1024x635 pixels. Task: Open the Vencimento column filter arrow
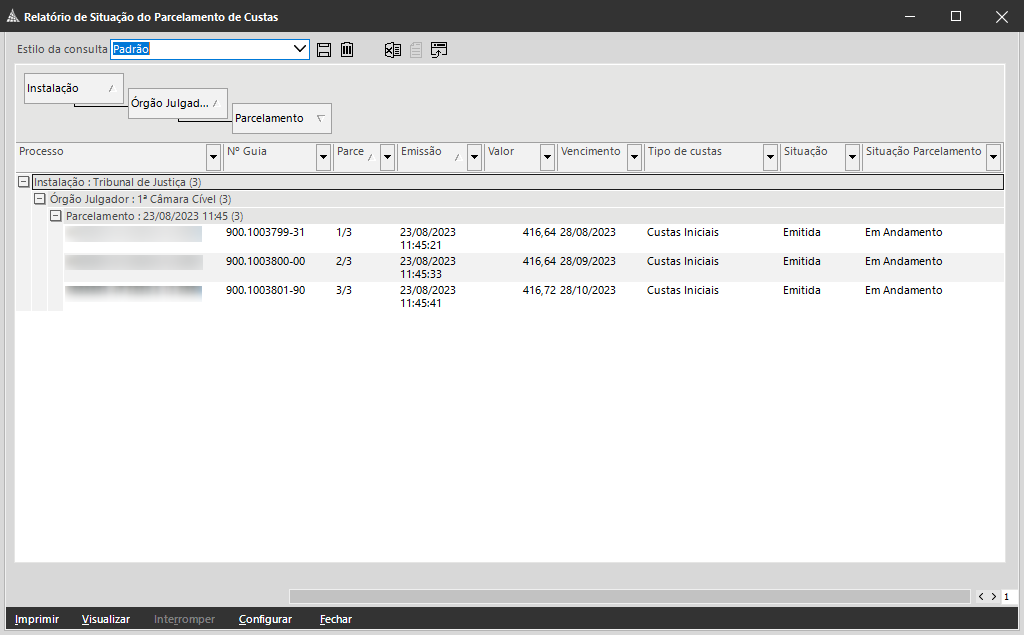(634, 157)
